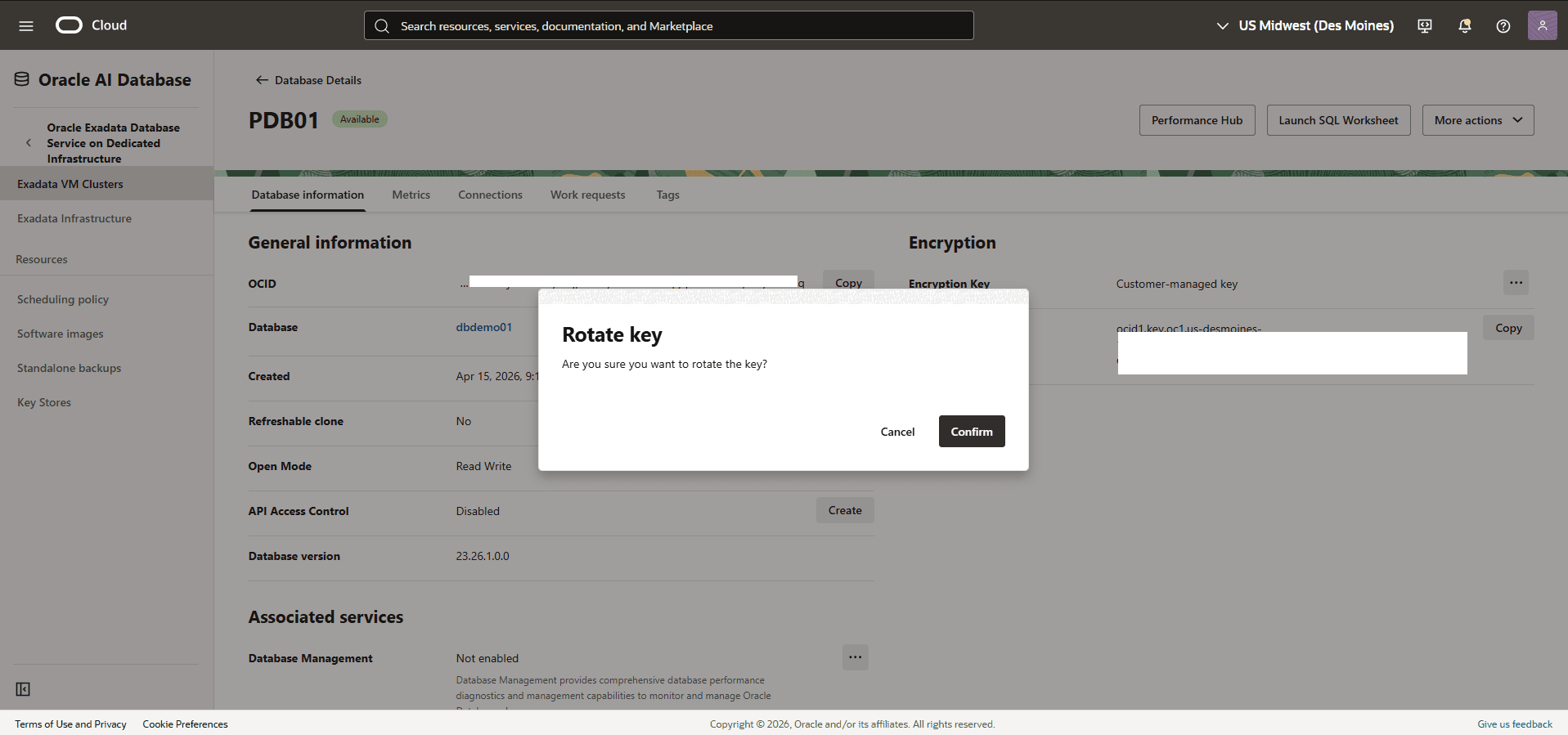
Task: Open Software images in sidebar
Action: click(61, 334)
